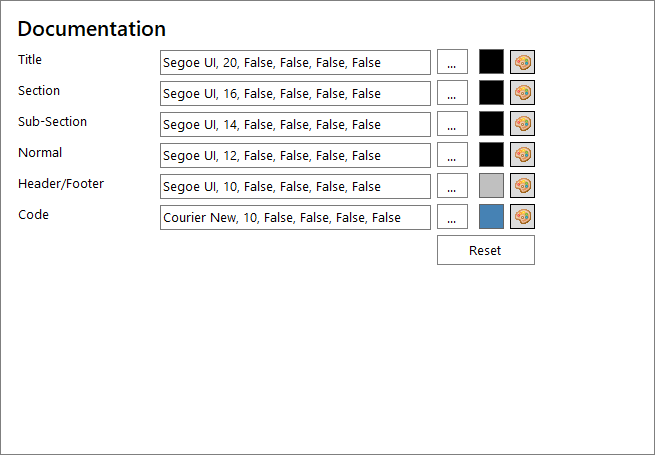Open color palette for Title font
Image resolution: width=655 pixels, height=455 pixels.
522,62
